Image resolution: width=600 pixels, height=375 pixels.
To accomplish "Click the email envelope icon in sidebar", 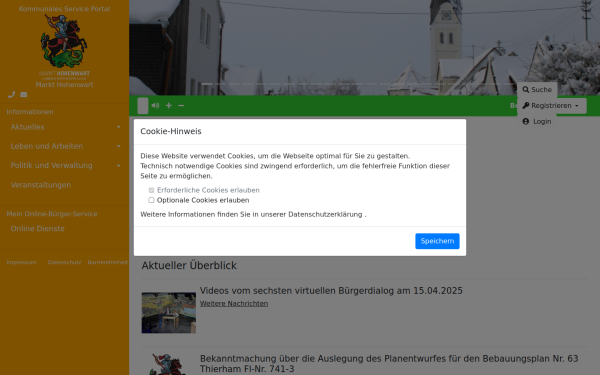I will click(24, 95).
